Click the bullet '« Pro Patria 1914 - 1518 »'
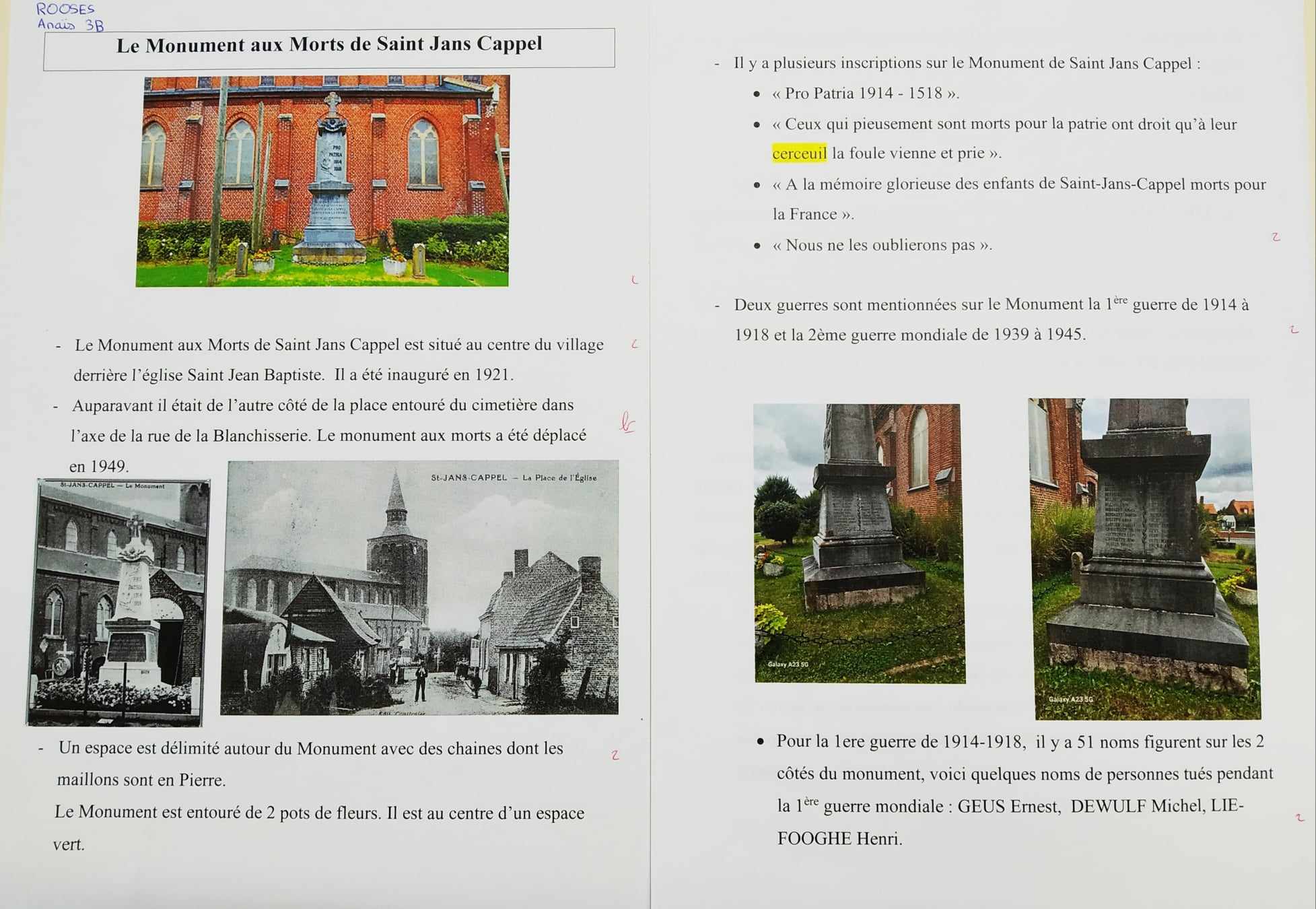 (x=866, y=94)
